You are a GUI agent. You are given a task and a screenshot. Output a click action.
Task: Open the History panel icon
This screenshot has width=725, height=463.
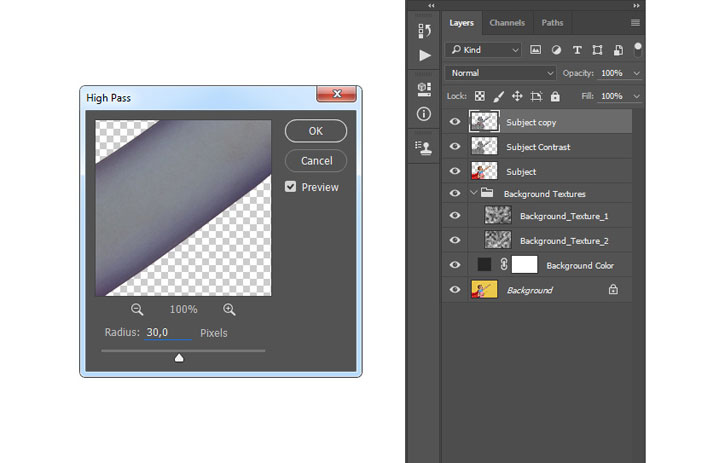(x=424, y=31)
